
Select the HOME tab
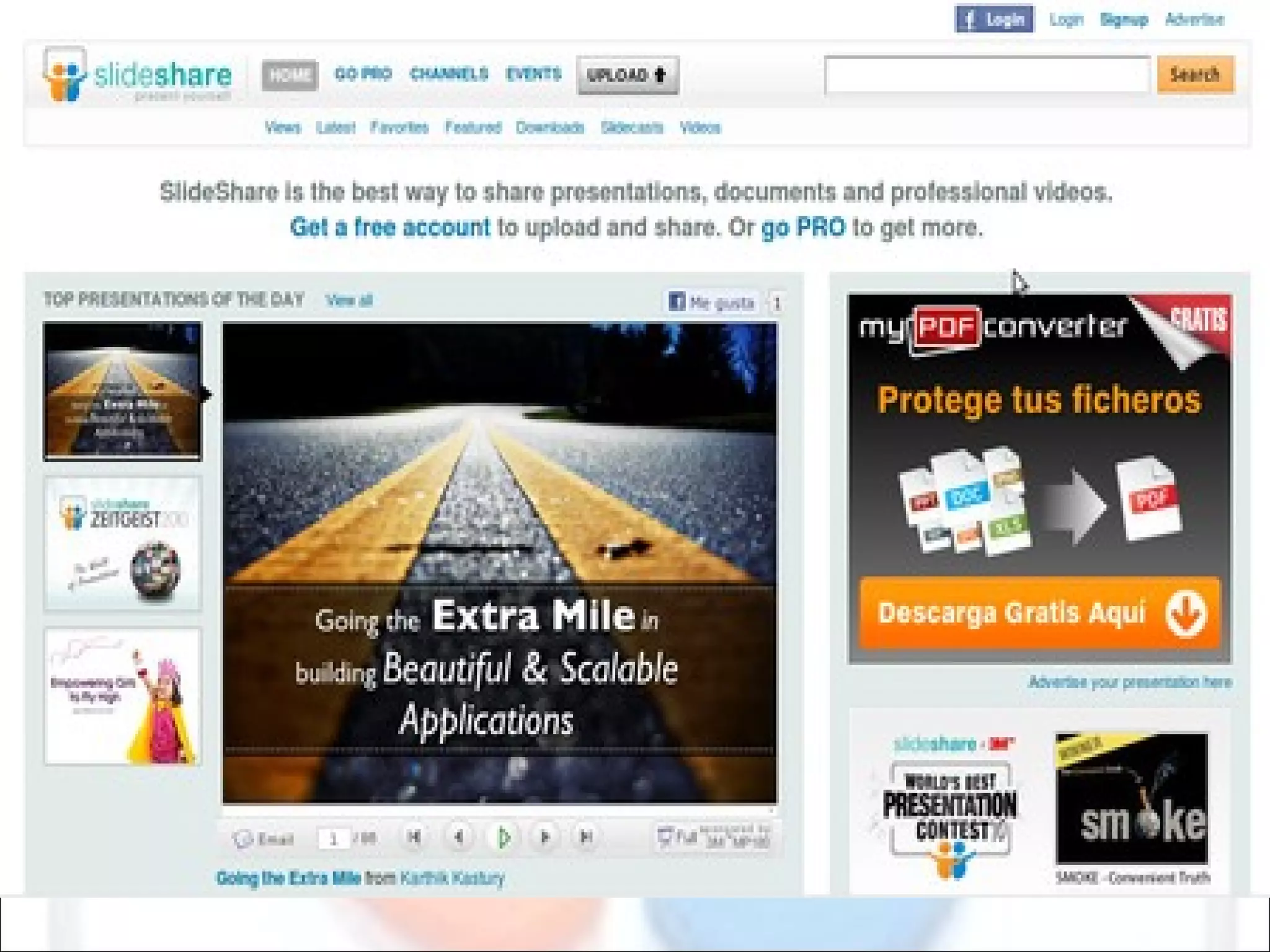point(290,75)
